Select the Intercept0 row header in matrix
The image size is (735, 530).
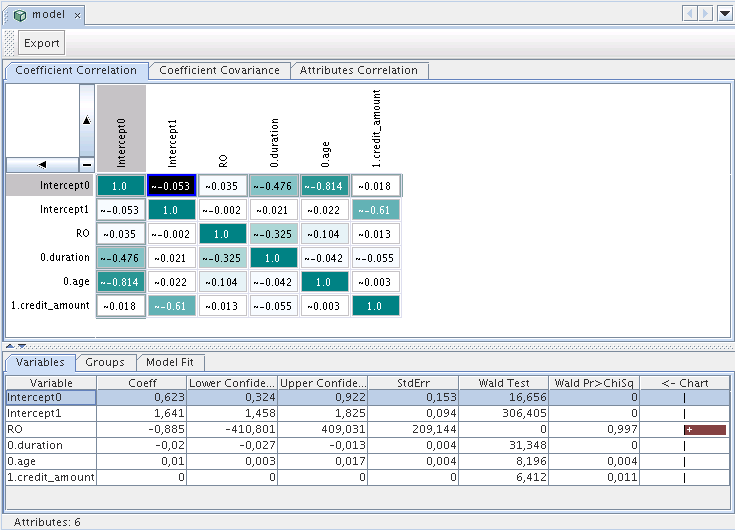(50, 186)
